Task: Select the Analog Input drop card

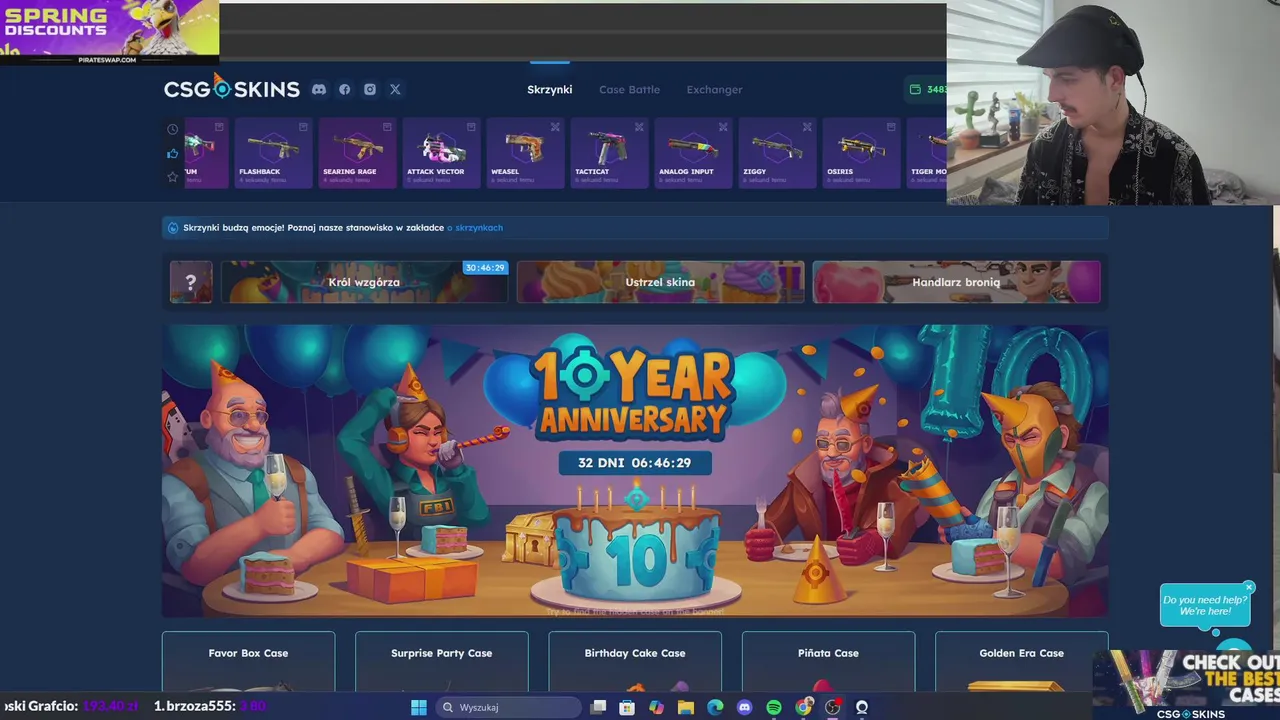Action: click(694, 153)
